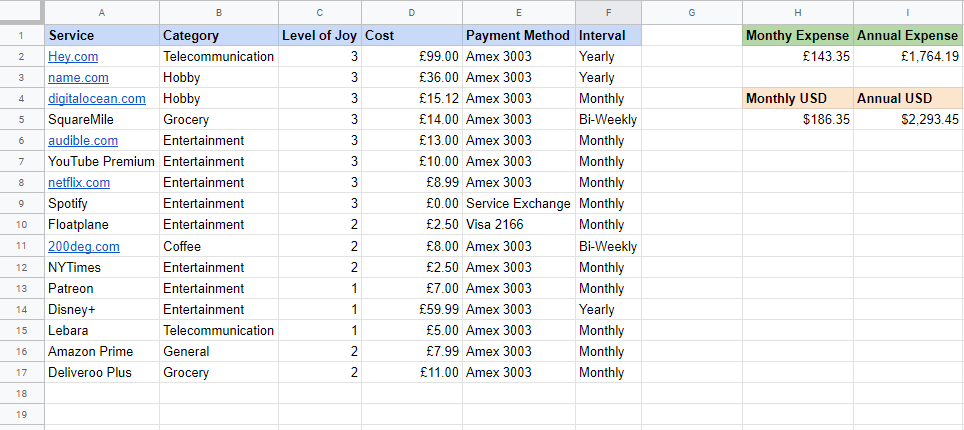This screenshot has width=964, height=430.
Task: Select the £143.35 monthly total cell
Action: (x=797, y=57)
